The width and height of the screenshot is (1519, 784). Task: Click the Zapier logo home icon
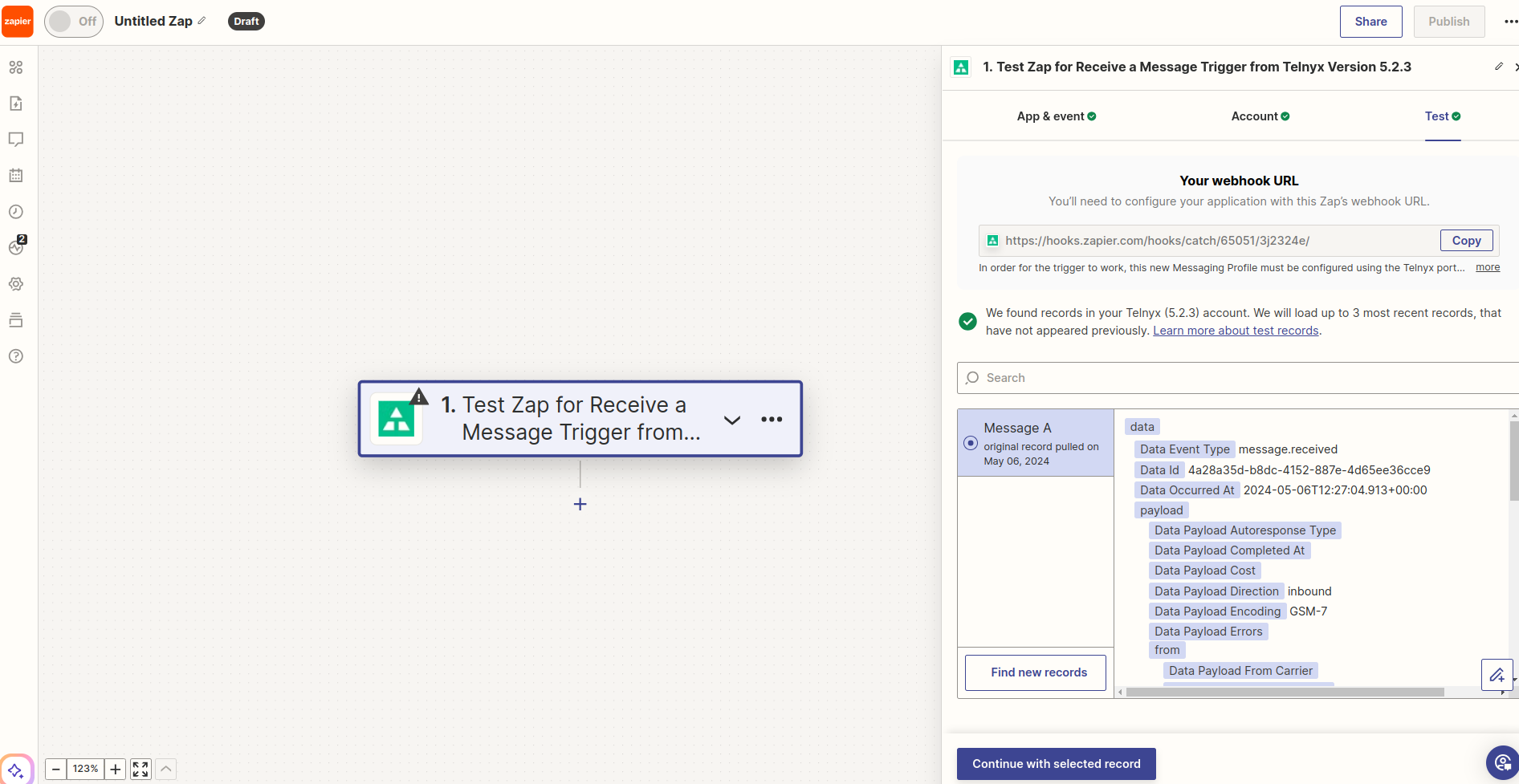[x=17, y=22]
